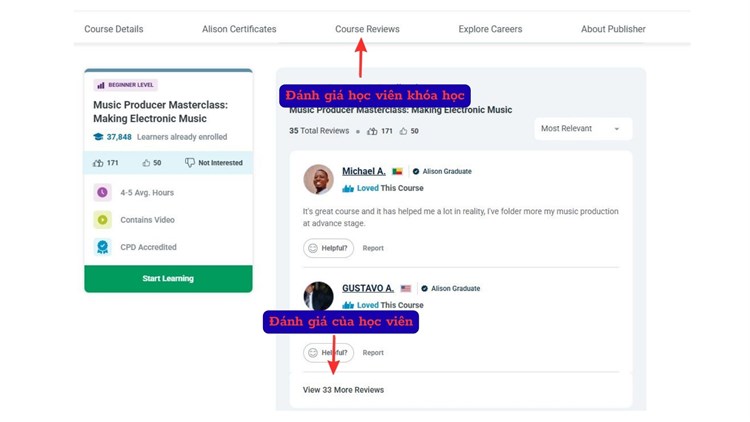Click Michael A.'s profile photo
The height and width of the screenshot is (422, 750).
(x=318, y=179)
